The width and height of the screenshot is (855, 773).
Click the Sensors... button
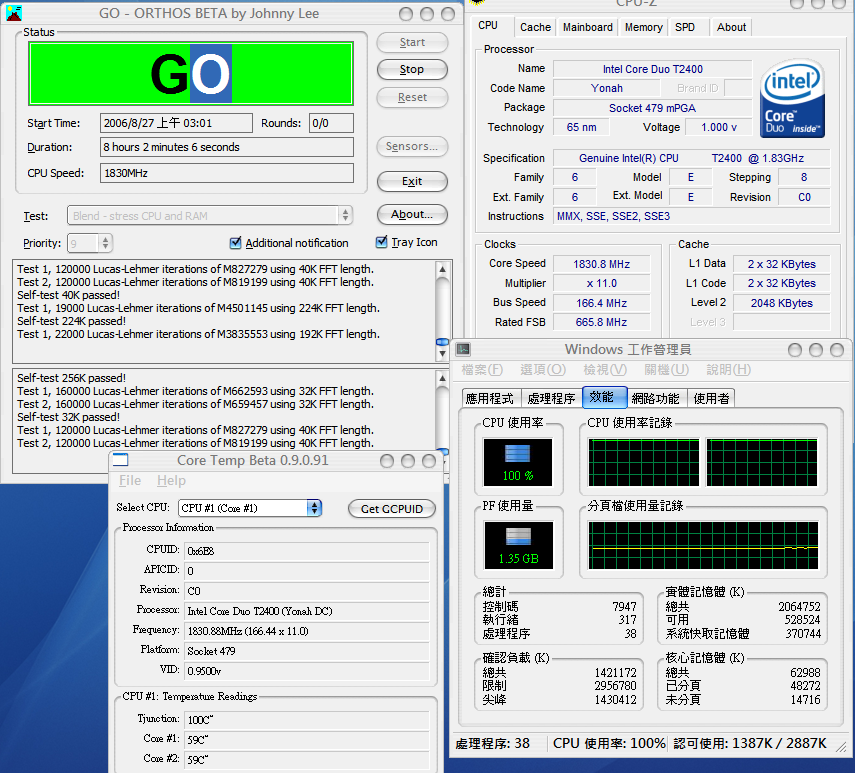tap(412, 147)
